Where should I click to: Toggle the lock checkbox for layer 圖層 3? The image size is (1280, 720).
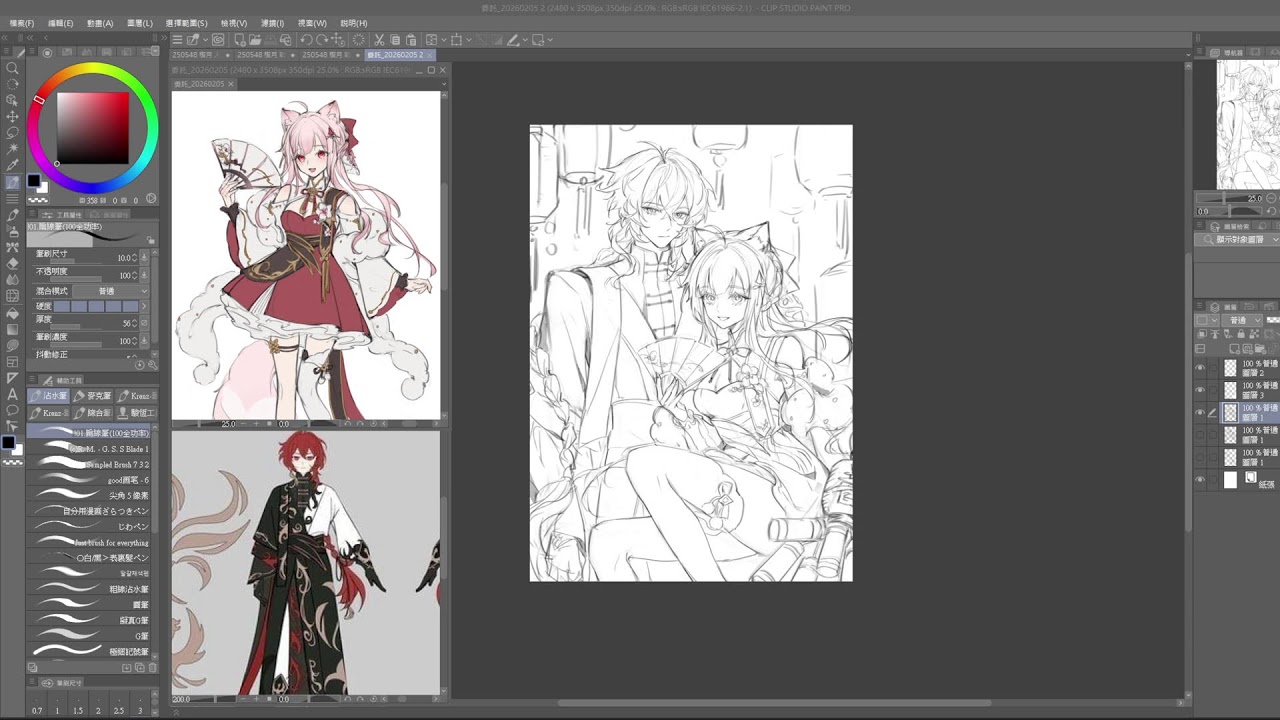[x=1213, y=389]
